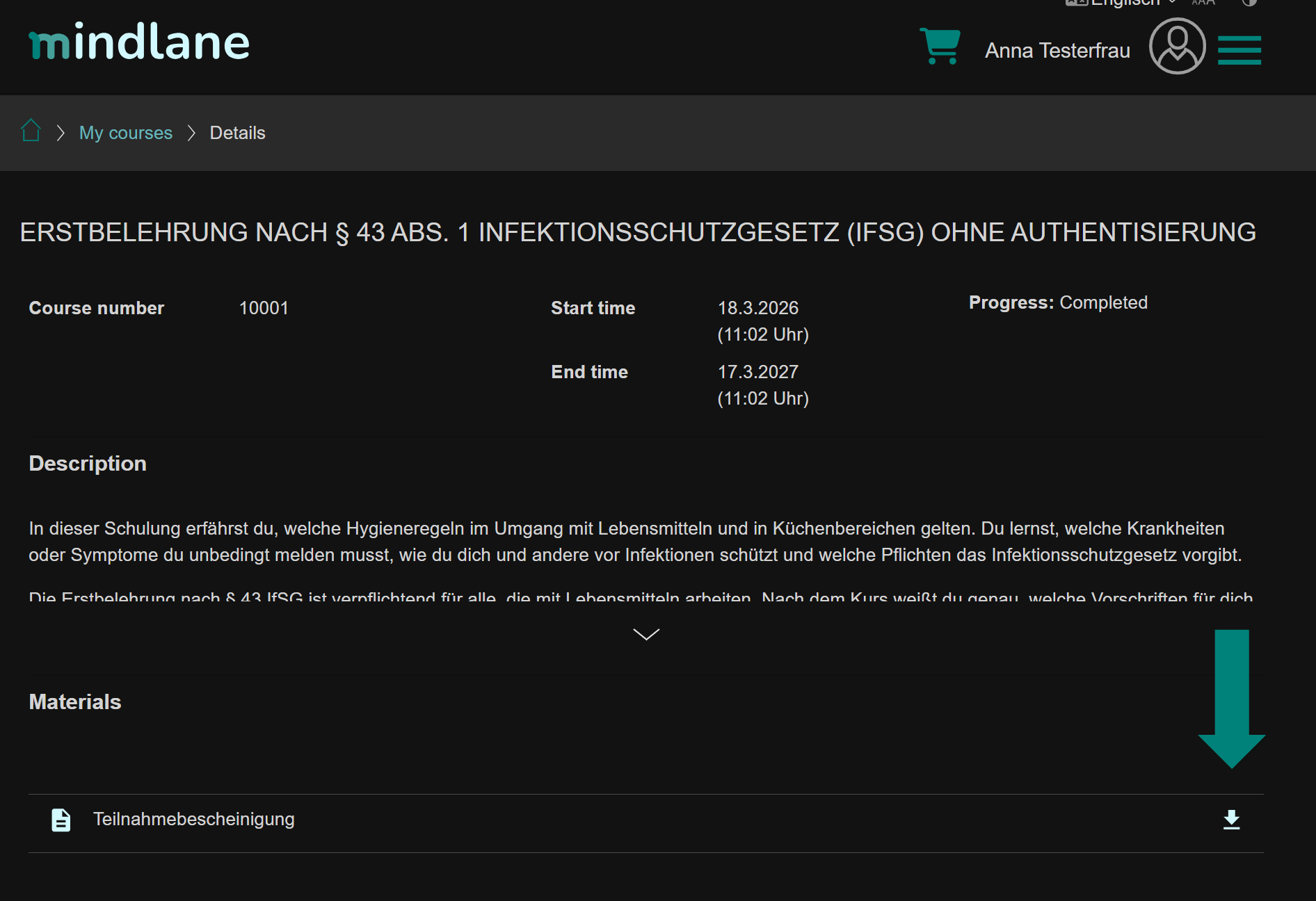This screenshot has width=1316, height=901.
Task: Toggle the high-contrast mode icon
Action: coord(1249,2)
